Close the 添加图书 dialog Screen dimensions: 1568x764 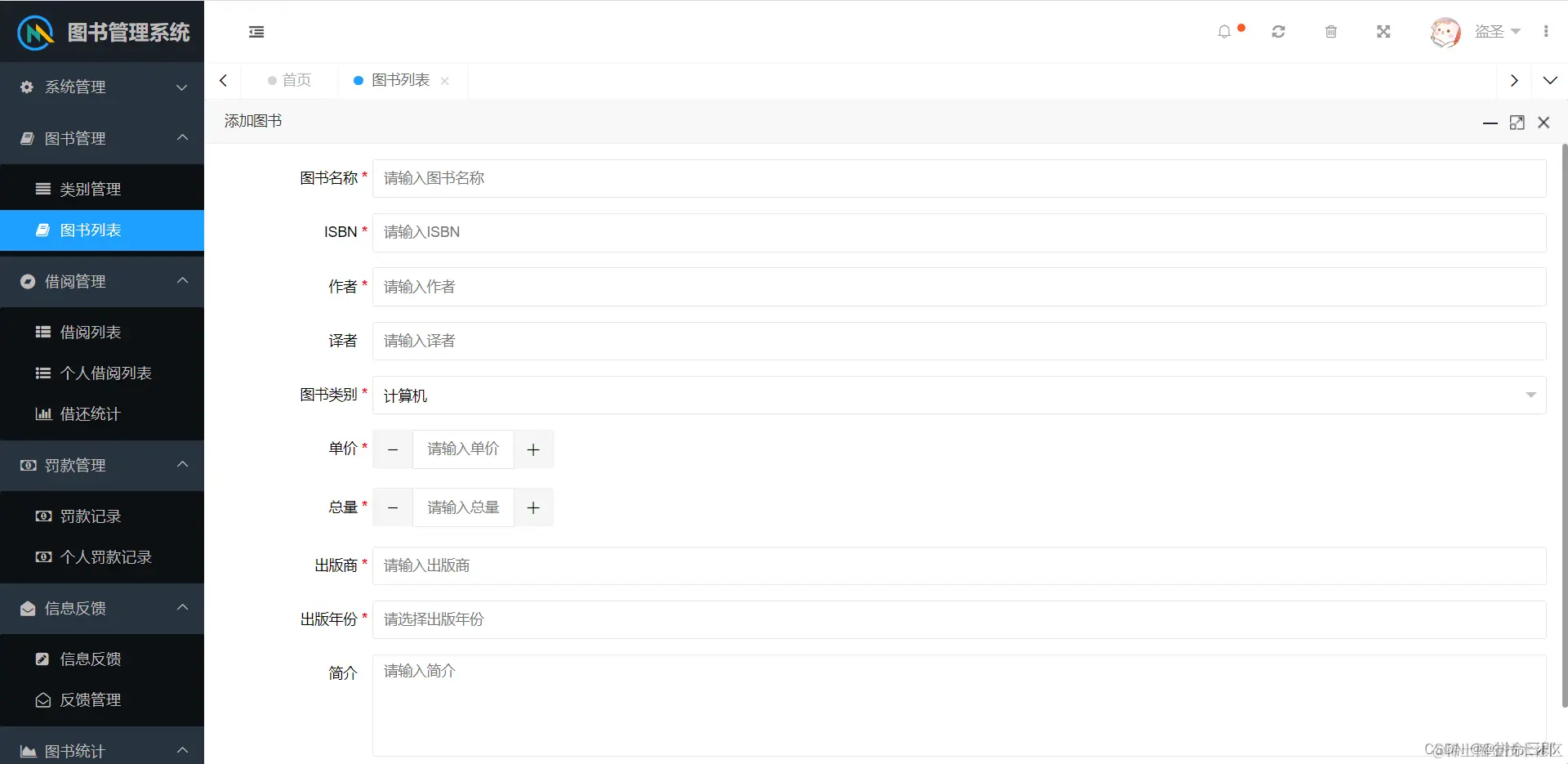[x=1543, y=123]
